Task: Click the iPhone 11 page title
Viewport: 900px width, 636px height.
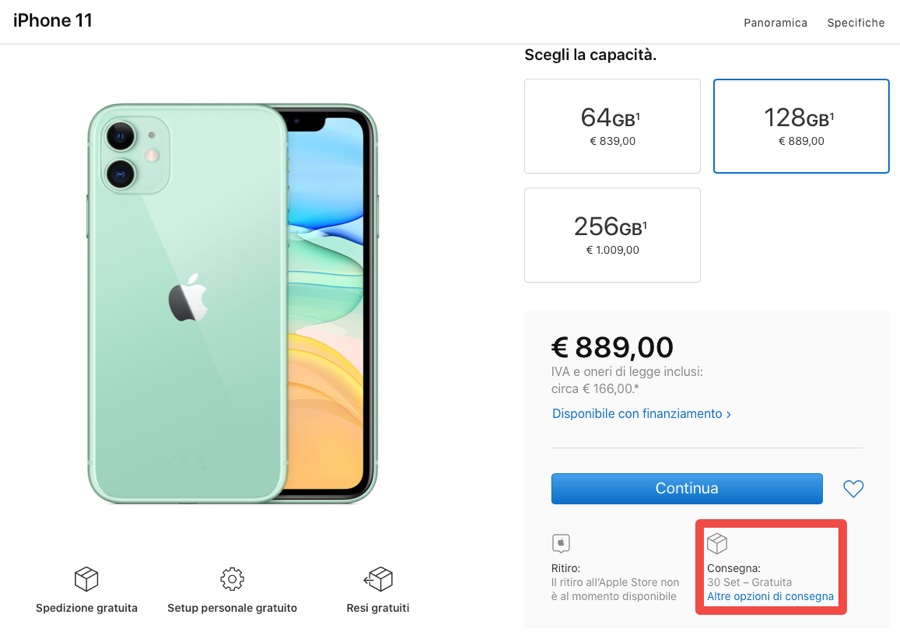Action: point(53,21)
